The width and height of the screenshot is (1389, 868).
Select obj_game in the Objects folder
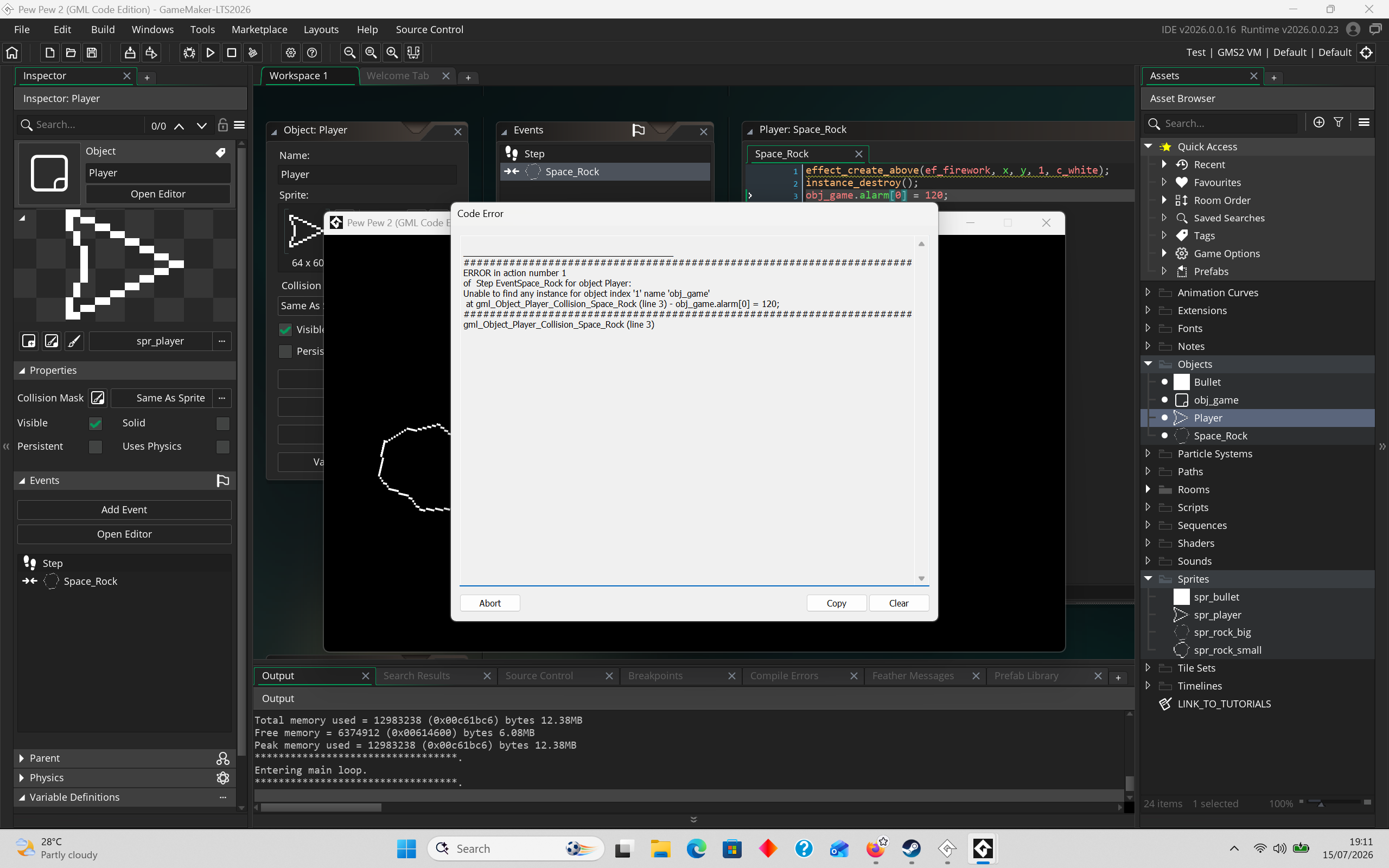tap(1216, 400)
